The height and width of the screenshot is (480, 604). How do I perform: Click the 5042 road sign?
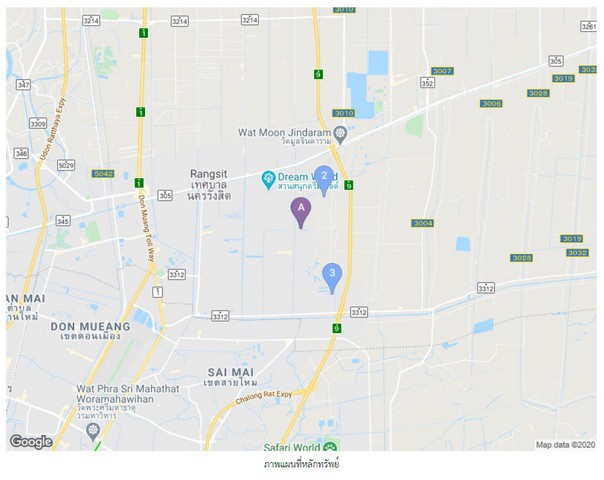point(103,173)
